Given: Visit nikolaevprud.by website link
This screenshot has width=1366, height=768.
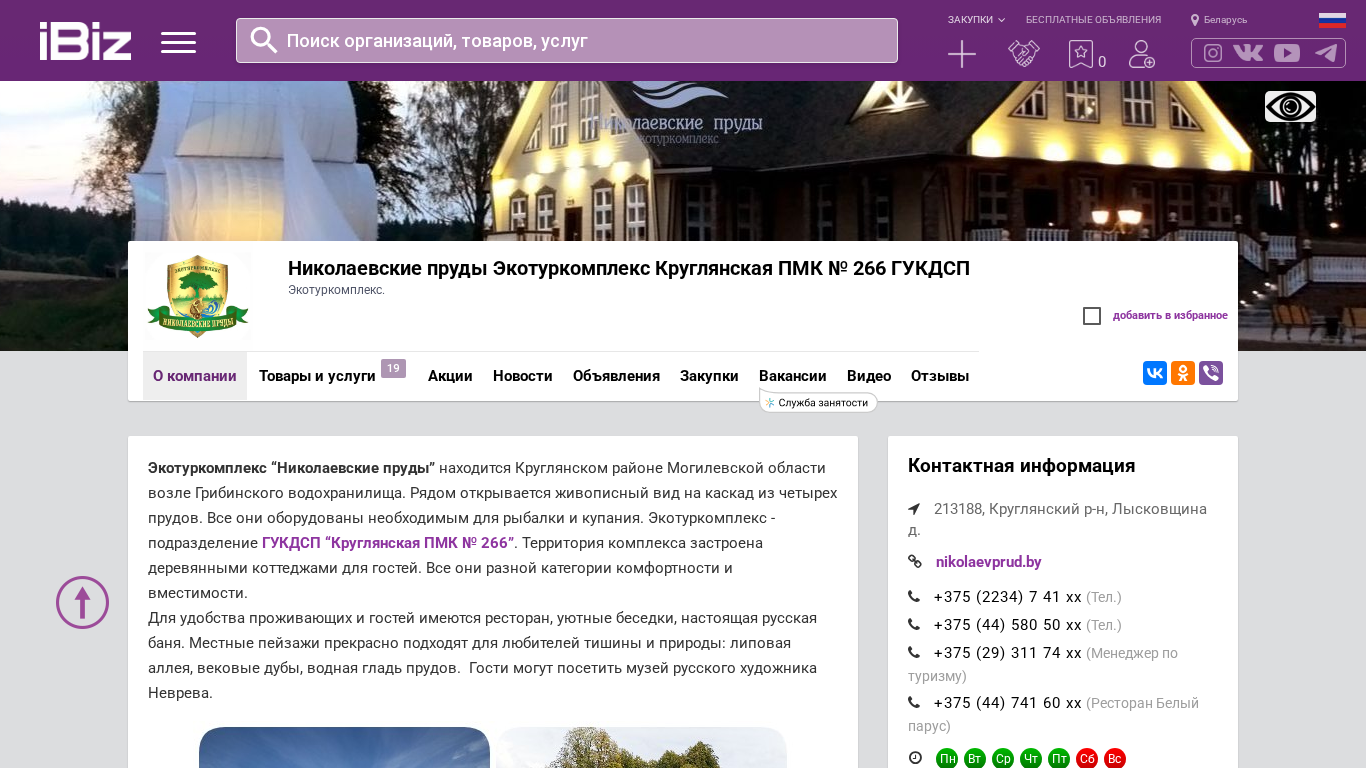Looking at the screenshot, I should [989, 562].
